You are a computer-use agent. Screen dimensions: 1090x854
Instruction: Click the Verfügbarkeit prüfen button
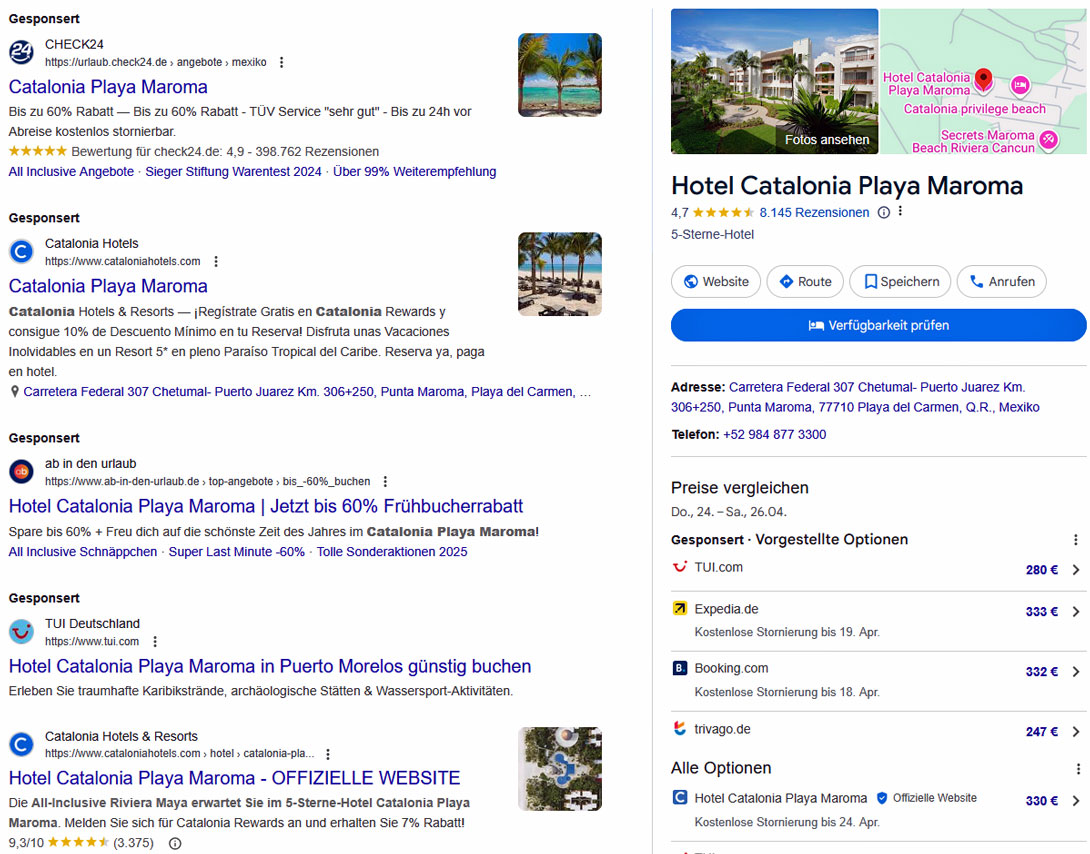pos(878,325)
